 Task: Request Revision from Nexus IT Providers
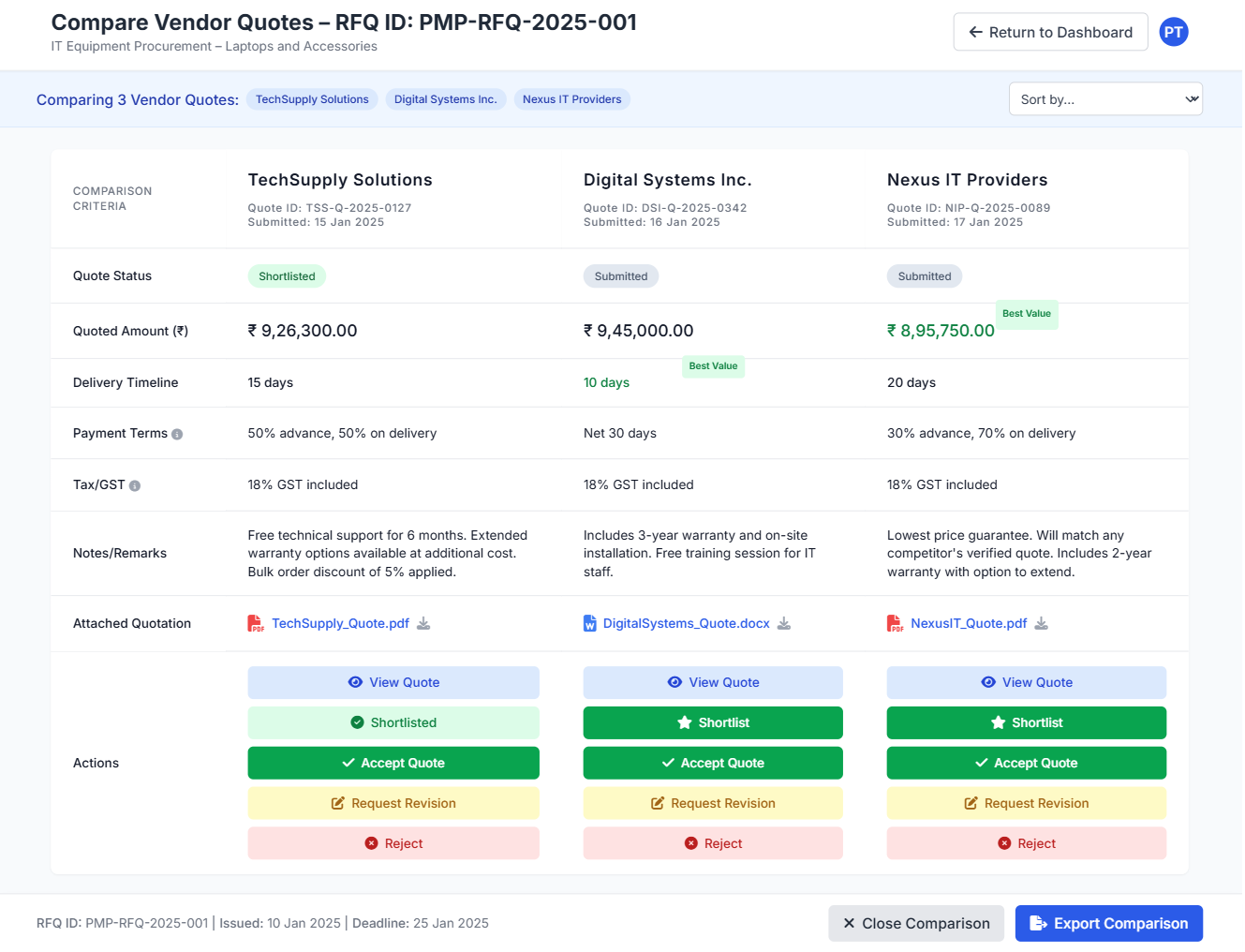(1027, 804)
